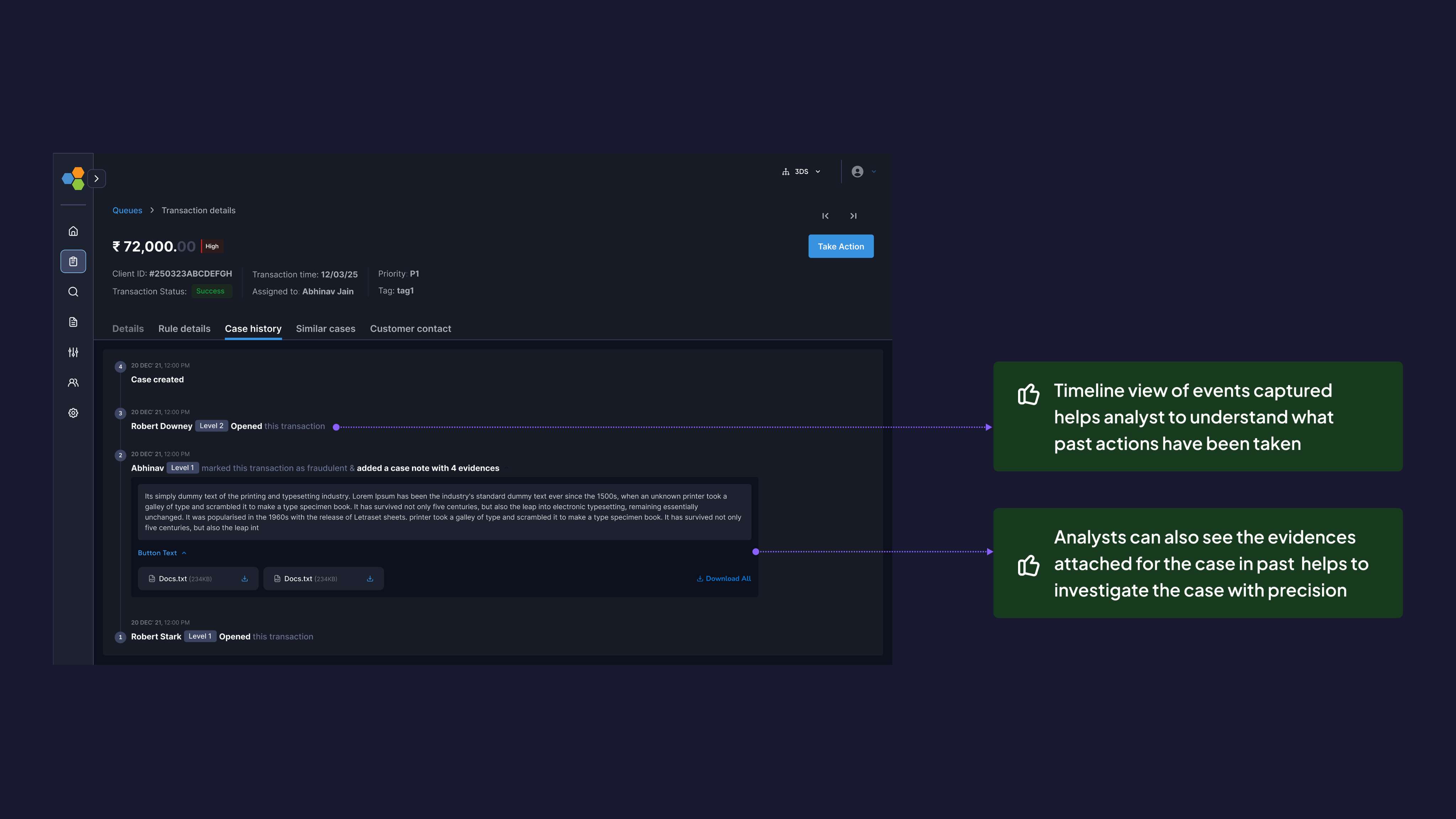Jump to first transaction arrow
Image resolution: width=1456 pixels, height=819 pixels.
click(x=825, y=216)
